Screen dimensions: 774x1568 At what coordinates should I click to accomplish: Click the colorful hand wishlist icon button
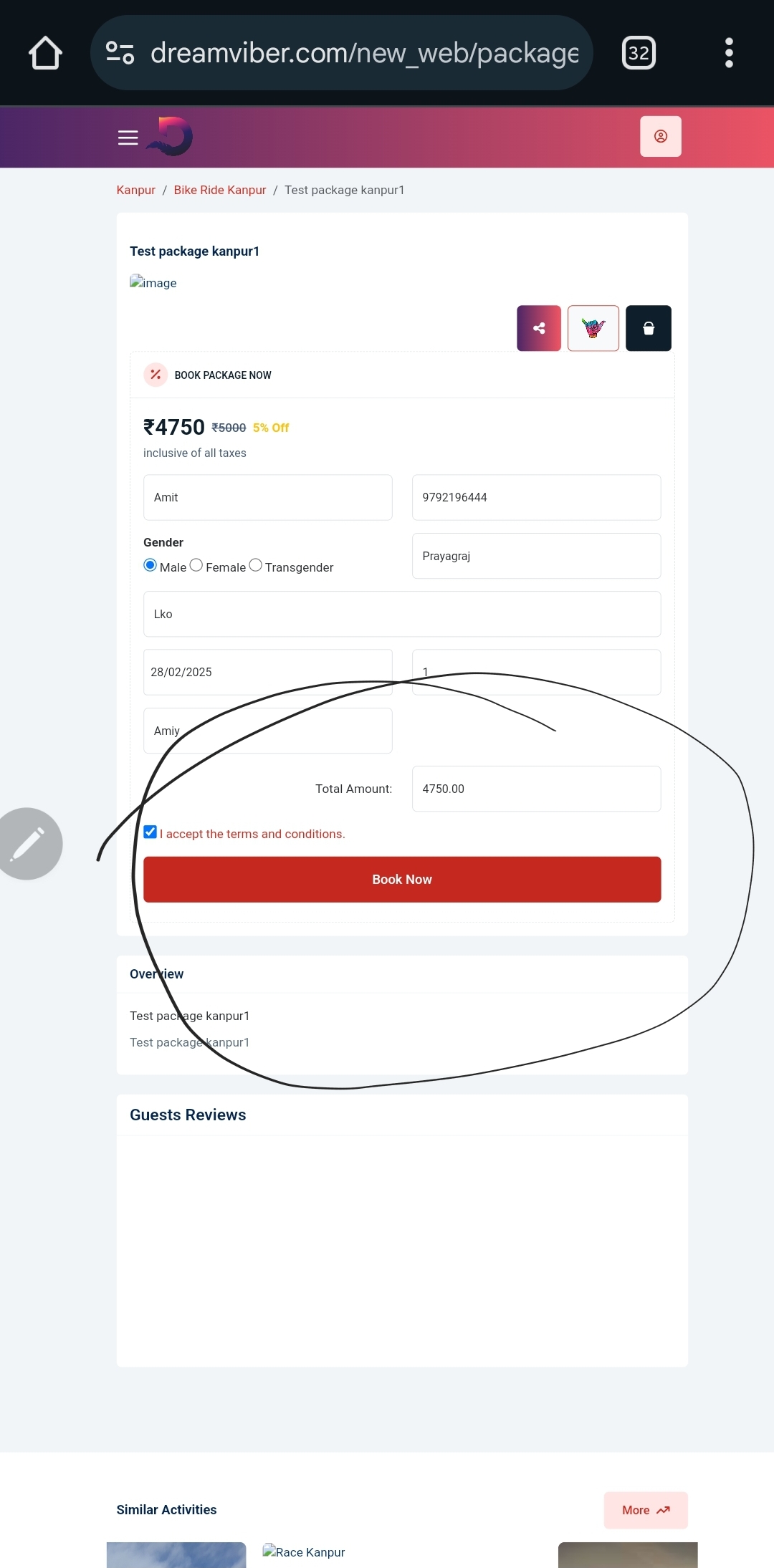(x=593, y=328)
